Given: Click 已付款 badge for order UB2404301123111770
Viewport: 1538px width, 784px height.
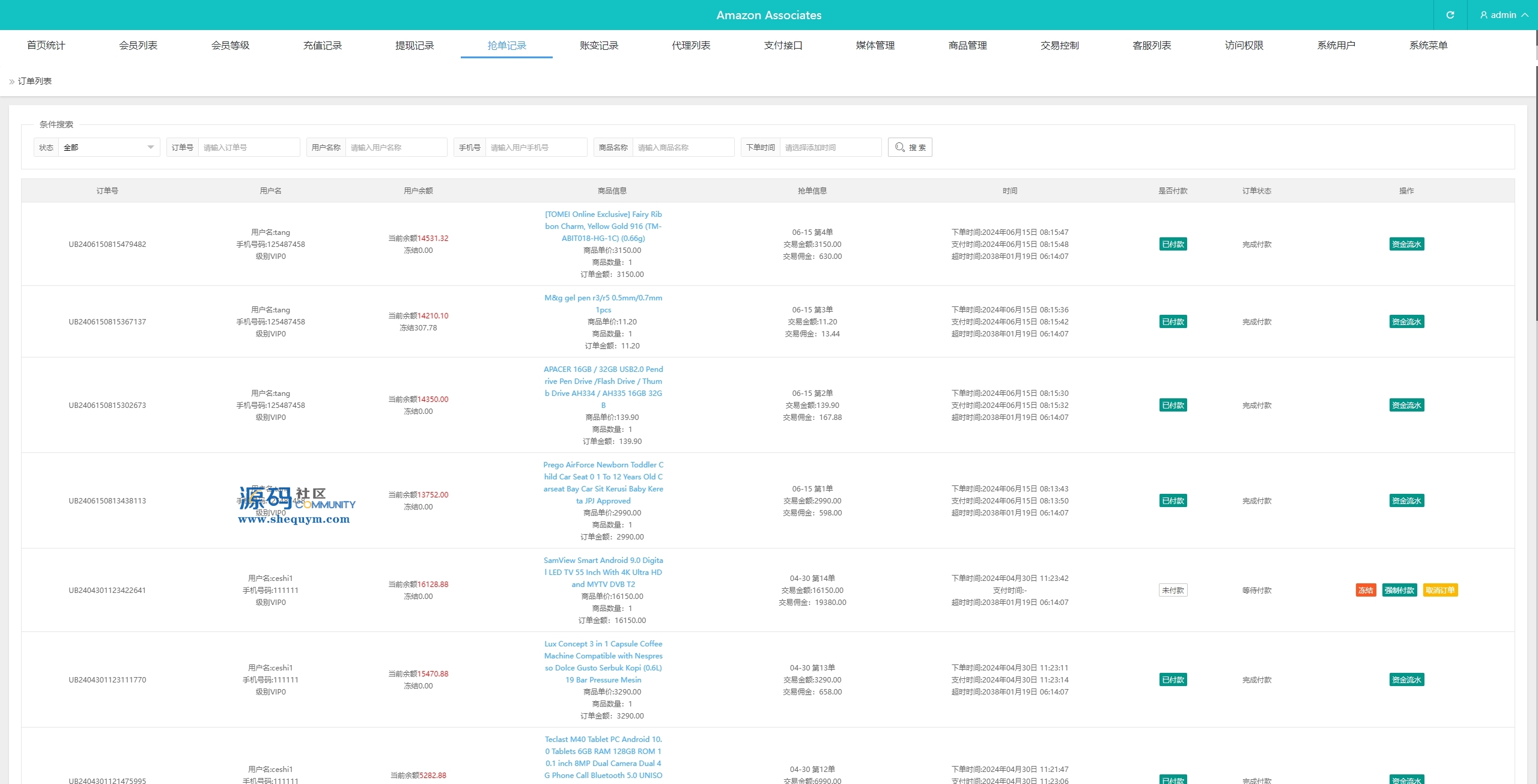Looking at the screenshot, I should click(1173, 679).
